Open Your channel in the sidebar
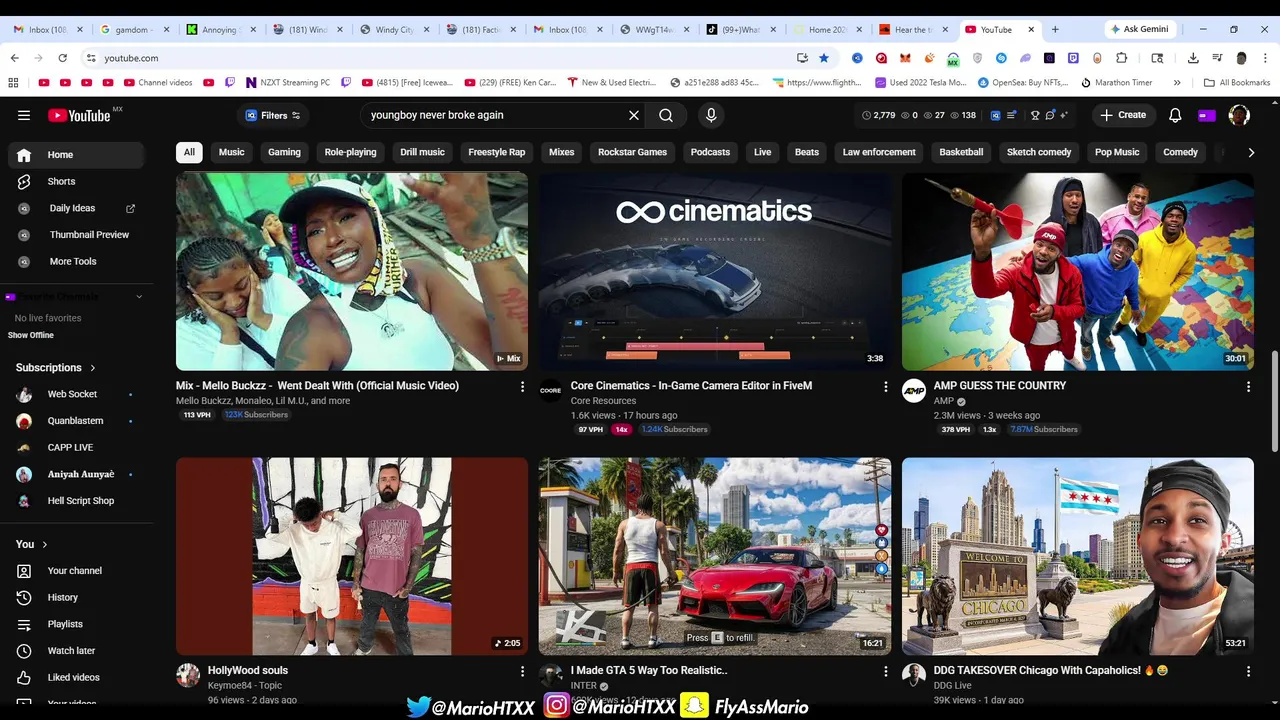The height and width of the screenshot is (720, 1280). click(x=77, y=571)
